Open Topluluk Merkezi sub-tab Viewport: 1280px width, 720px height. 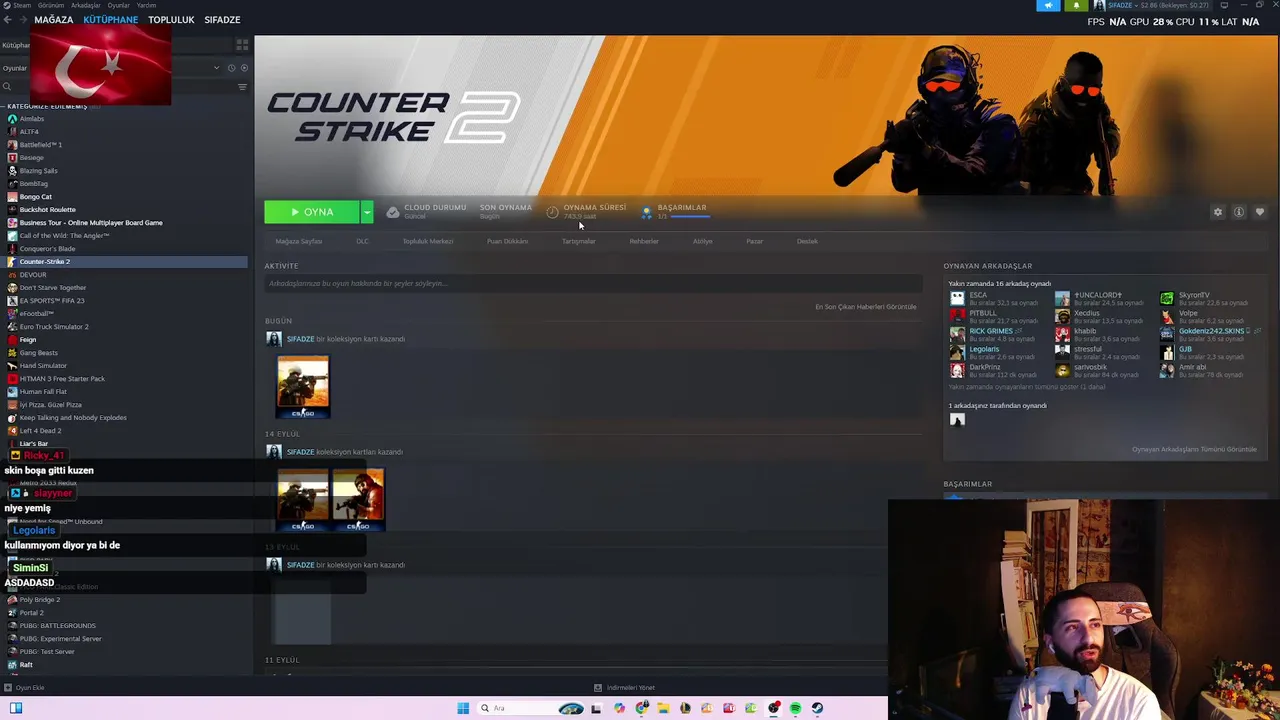428,241
